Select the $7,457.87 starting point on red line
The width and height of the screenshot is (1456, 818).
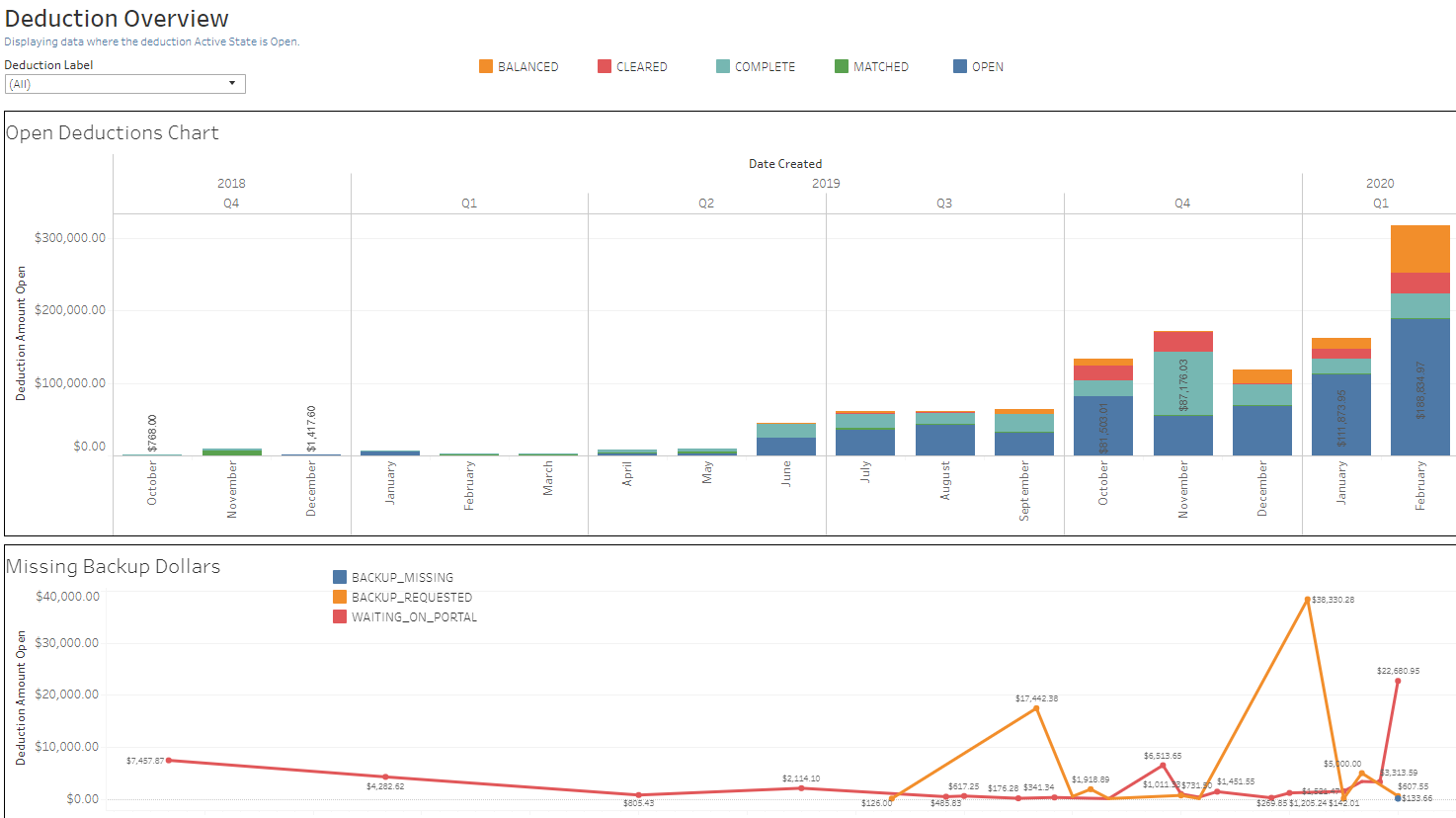coord(169,761)
